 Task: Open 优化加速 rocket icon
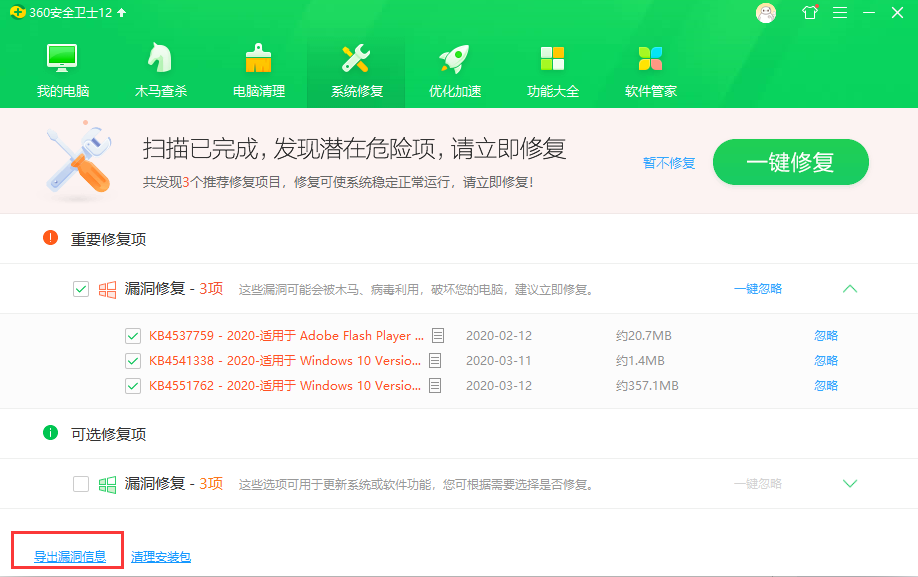[454, 59]
